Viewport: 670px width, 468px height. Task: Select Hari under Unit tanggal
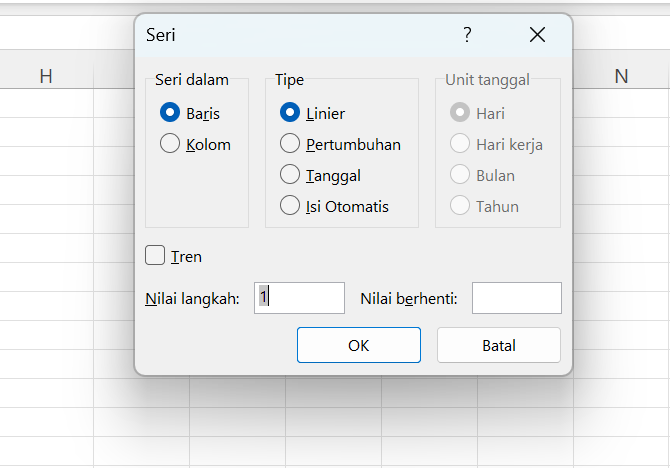pos(460,113)
